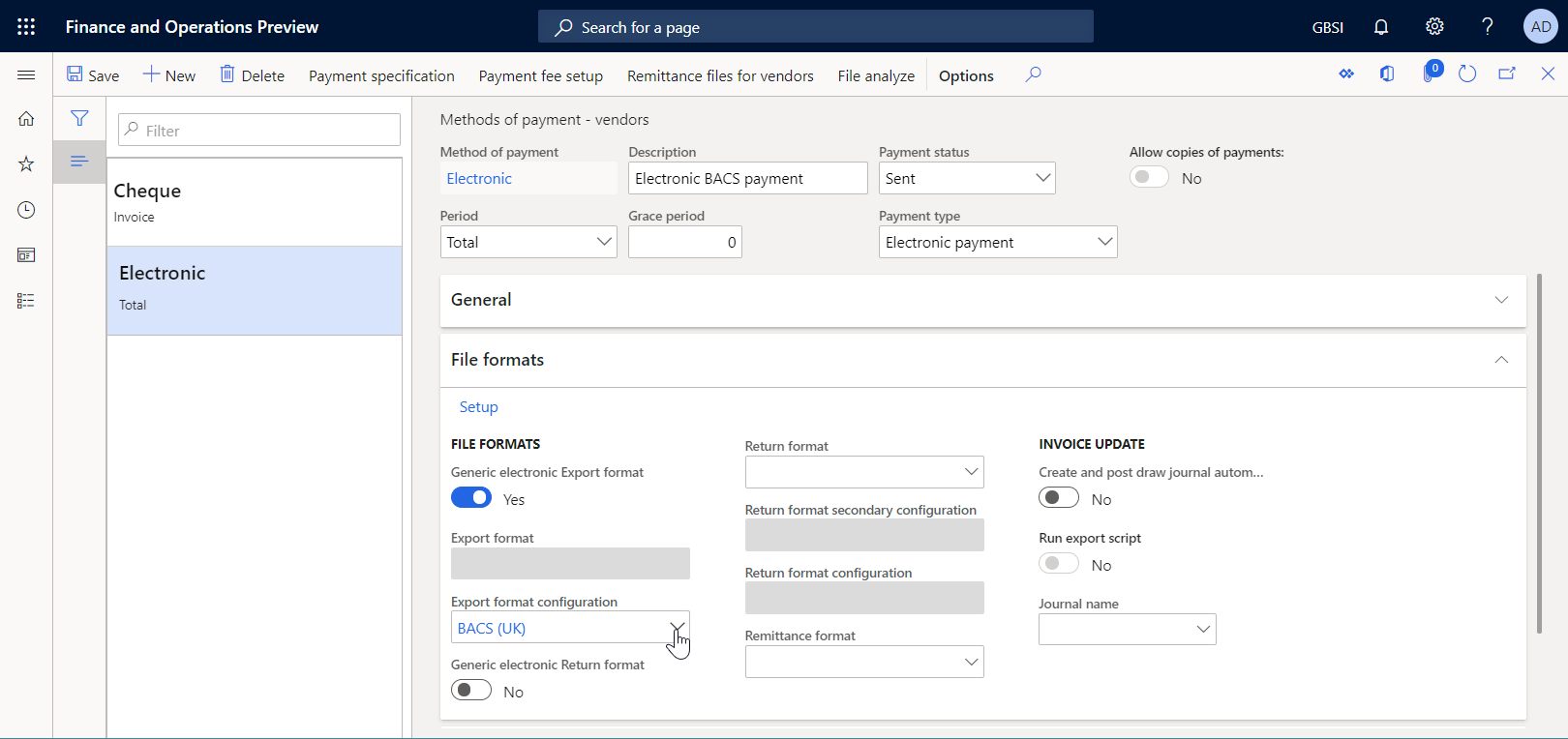
Task: Turn off Generic electronic Export format
Action: click(471, 498)
